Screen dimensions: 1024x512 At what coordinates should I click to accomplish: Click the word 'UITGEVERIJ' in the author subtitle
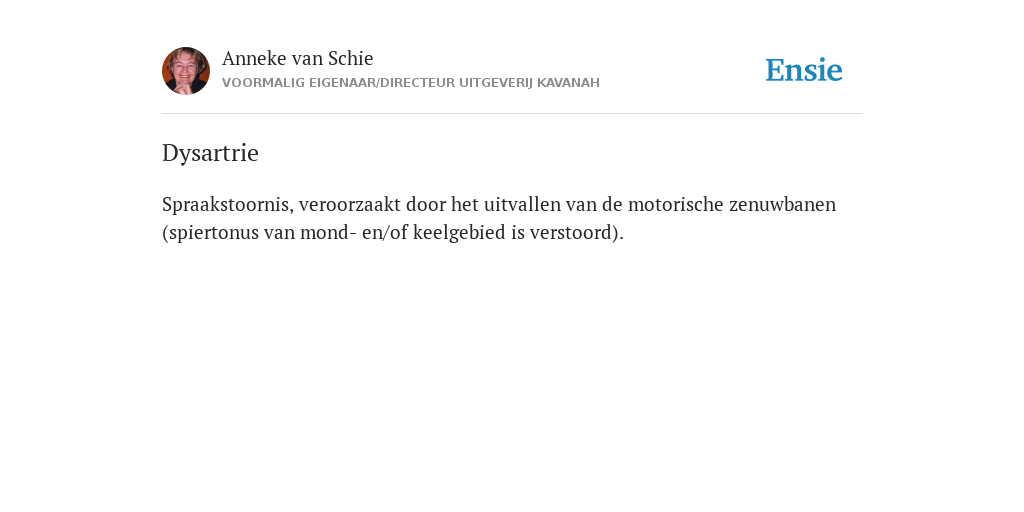496,83
